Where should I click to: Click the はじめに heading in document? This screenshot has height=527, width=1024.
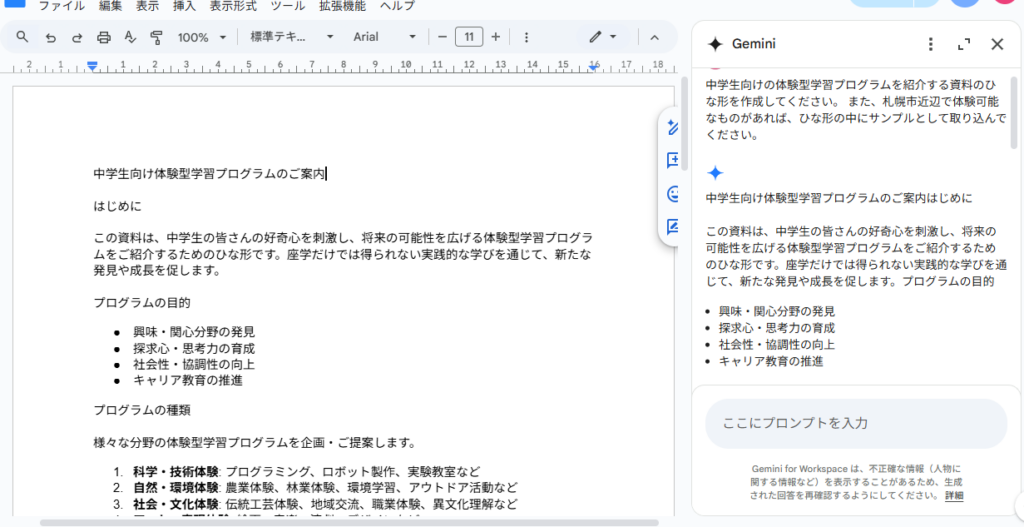118,206
